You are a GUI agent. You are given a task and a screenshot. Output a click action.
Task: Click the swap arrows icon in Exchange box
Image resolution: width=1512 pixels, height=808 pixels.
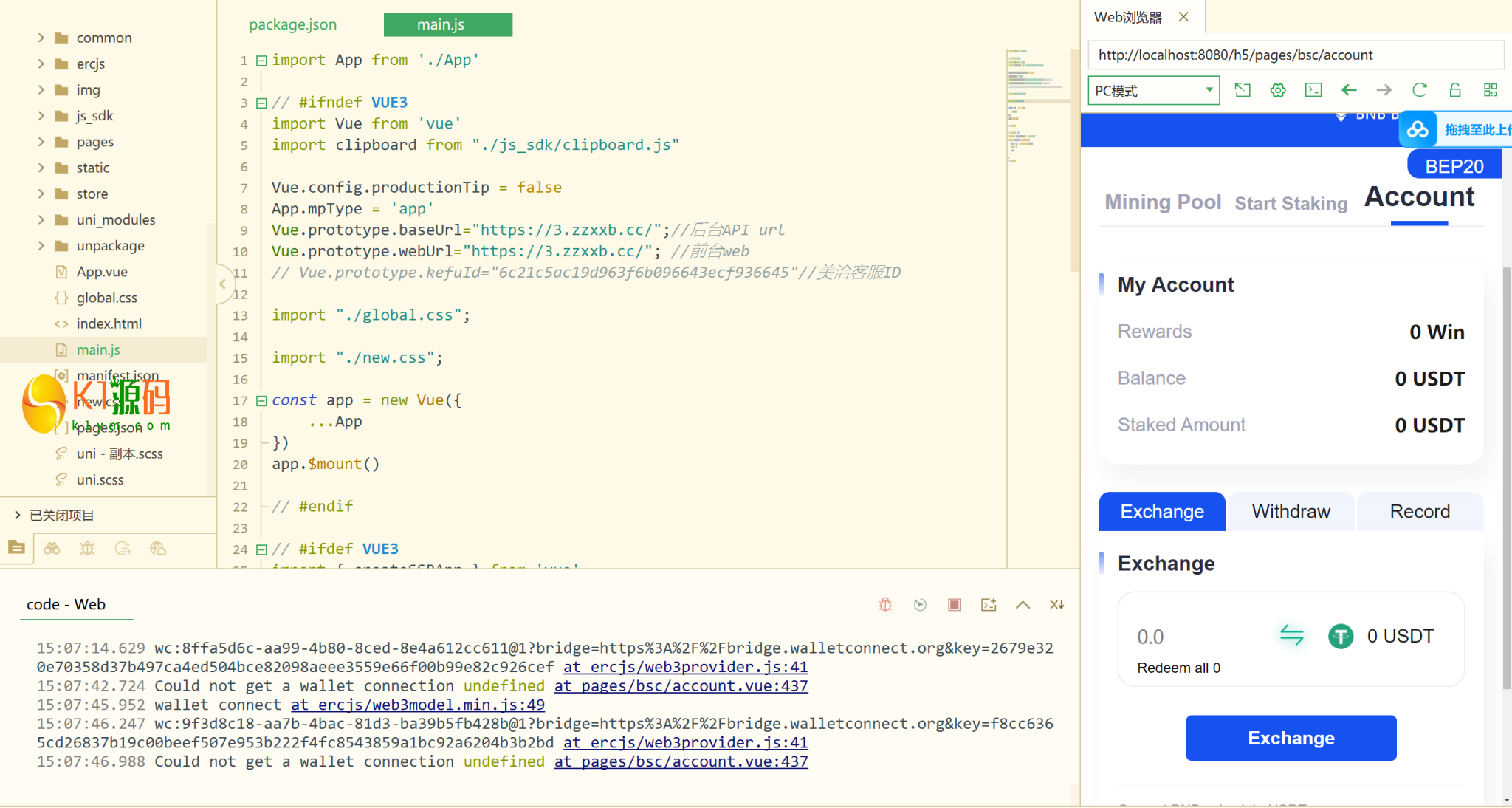pos(1291,635)
